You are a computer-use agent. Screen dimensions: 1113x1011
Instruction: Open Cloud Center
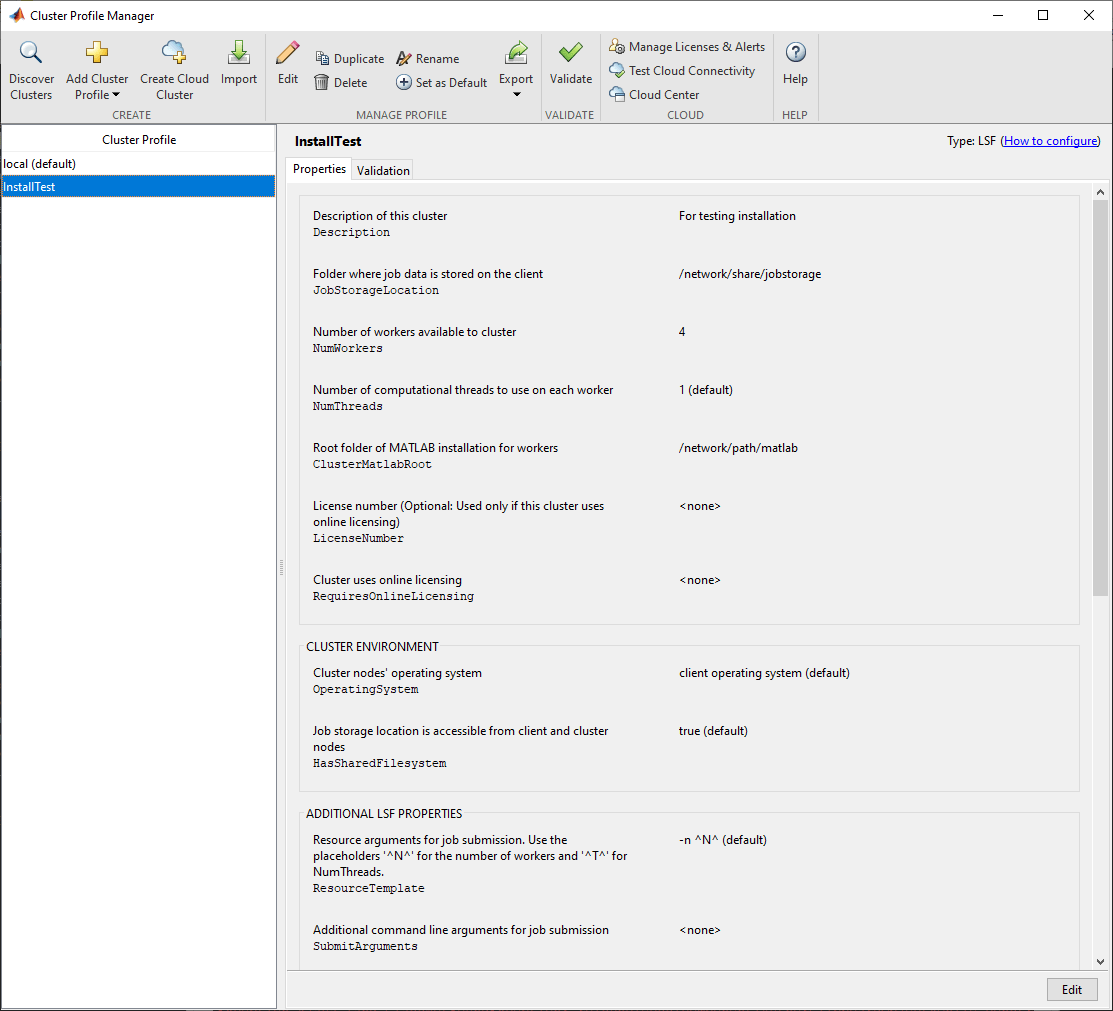coord(654,94)
